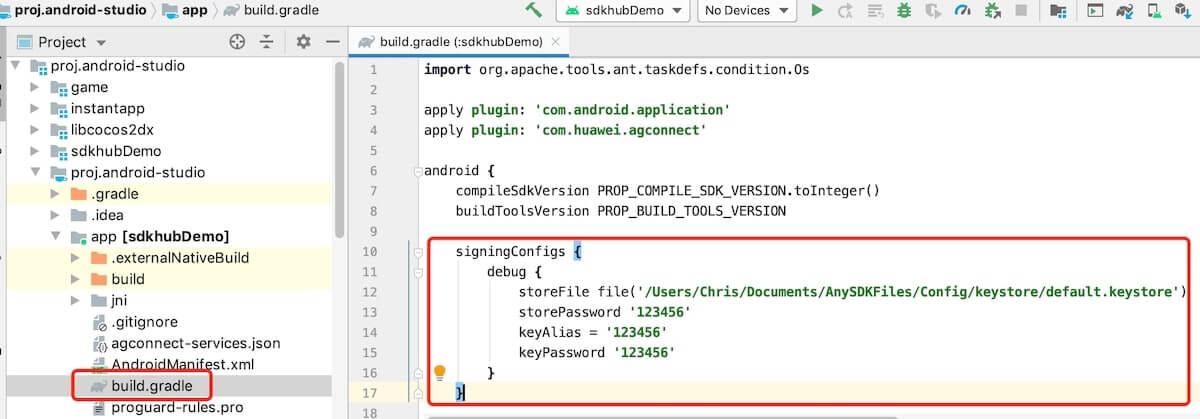
Task: Click the locate-in-project crosshair icon
Action: pos(237,42)
